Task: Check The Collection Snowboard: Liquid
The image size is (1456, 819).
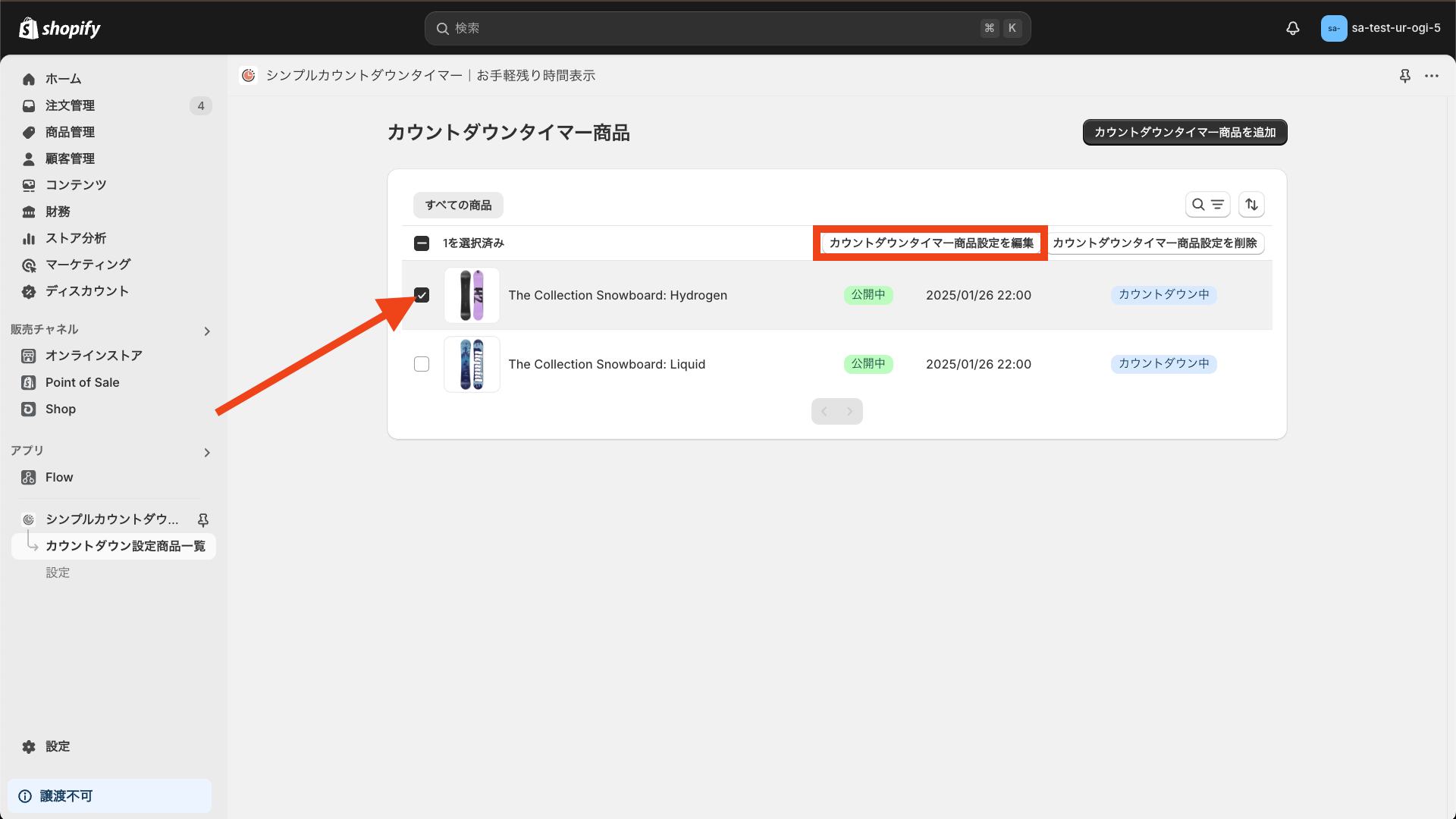Action: pyautogui.click(x=422, y=364)
